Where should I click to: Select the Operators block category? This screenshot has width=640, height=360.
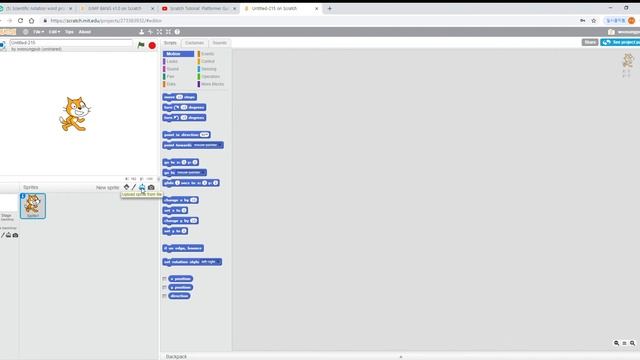pyautogui.click(x=210, y=76)
